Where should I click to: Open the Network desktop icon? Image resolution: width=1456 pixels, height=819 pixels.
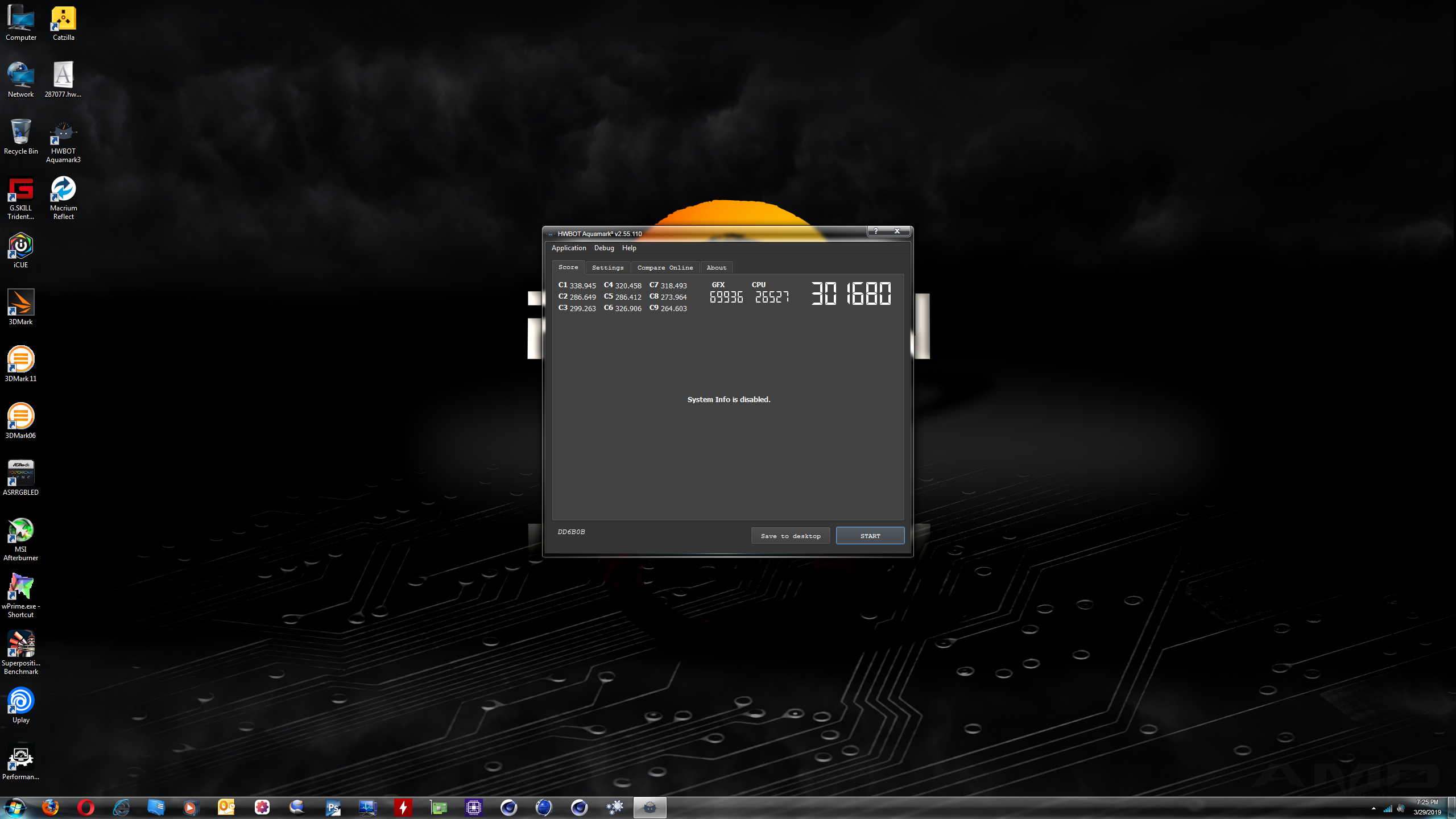pos(21,80)
